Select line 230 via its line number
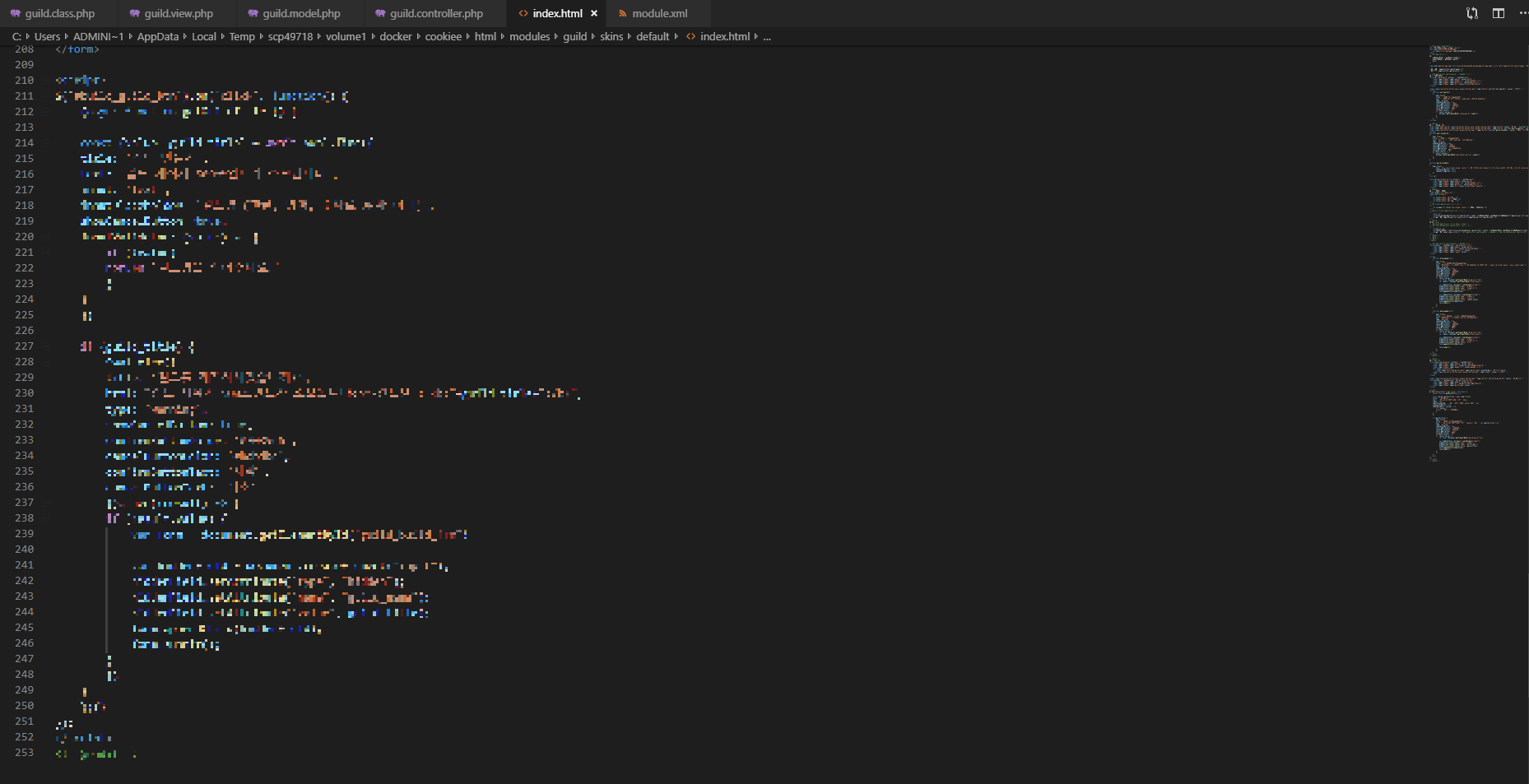 point(25,393)
